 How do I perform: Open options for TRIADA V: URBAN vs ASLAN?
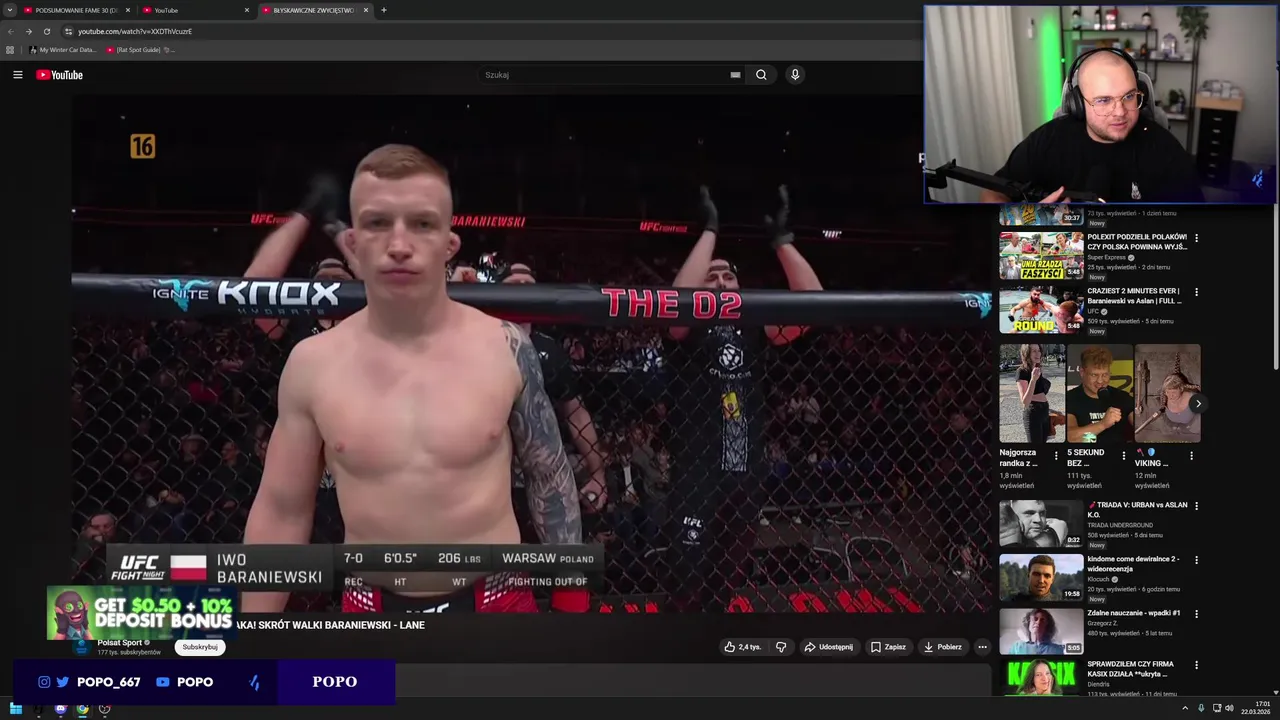pos(1196,506)
